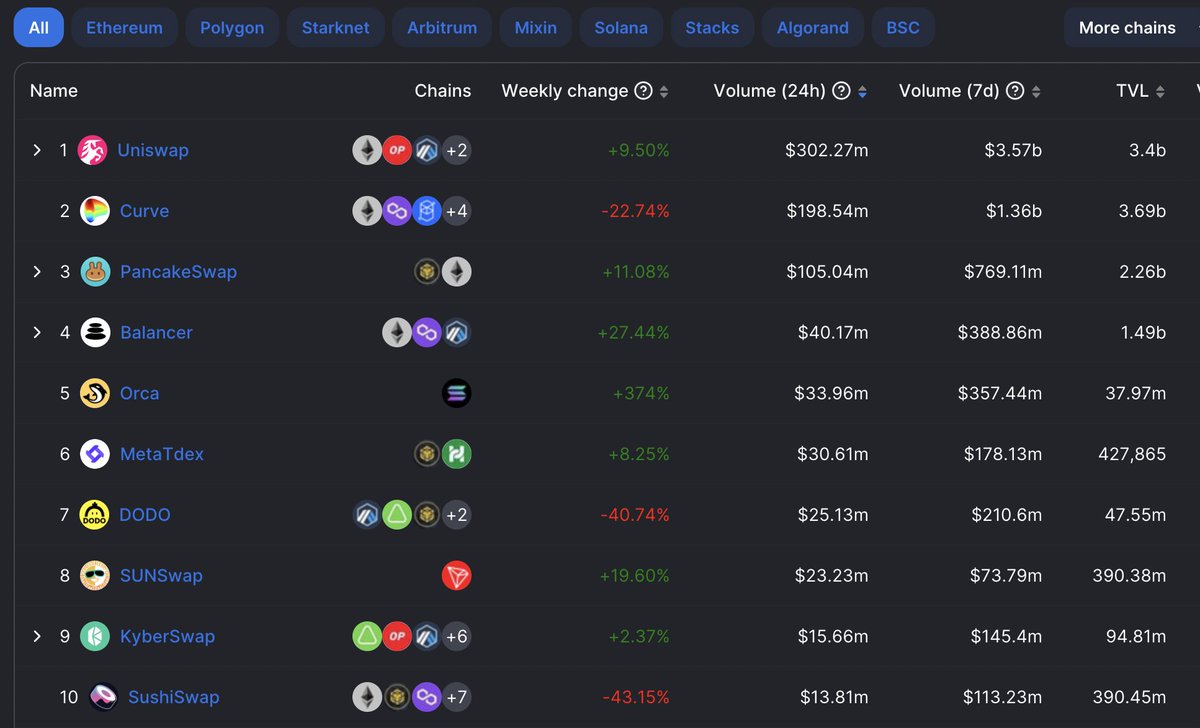Click the +7 more chains badge for SushiSwap
The height and width of the screenshot is (728, 1200).
click(x=456, y=697)
